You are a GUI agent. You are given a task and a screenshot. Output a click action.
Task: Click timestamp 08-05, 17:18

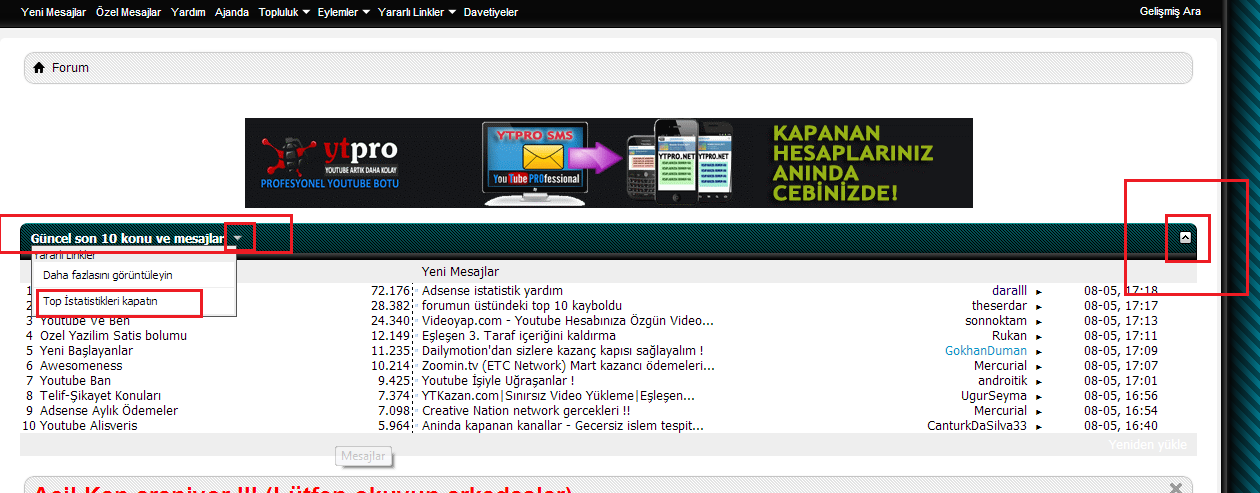[1121, 291]
